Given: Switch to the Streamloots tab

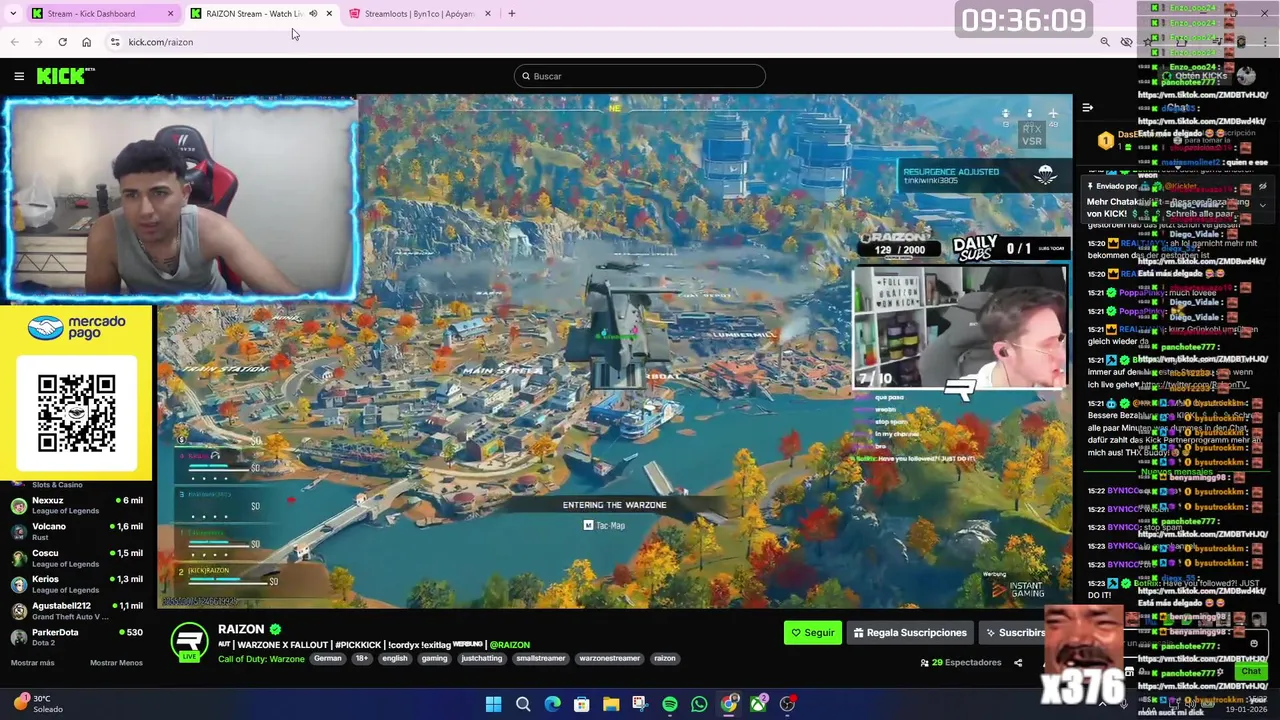Looking at the screenshot, I should [419, 14].
